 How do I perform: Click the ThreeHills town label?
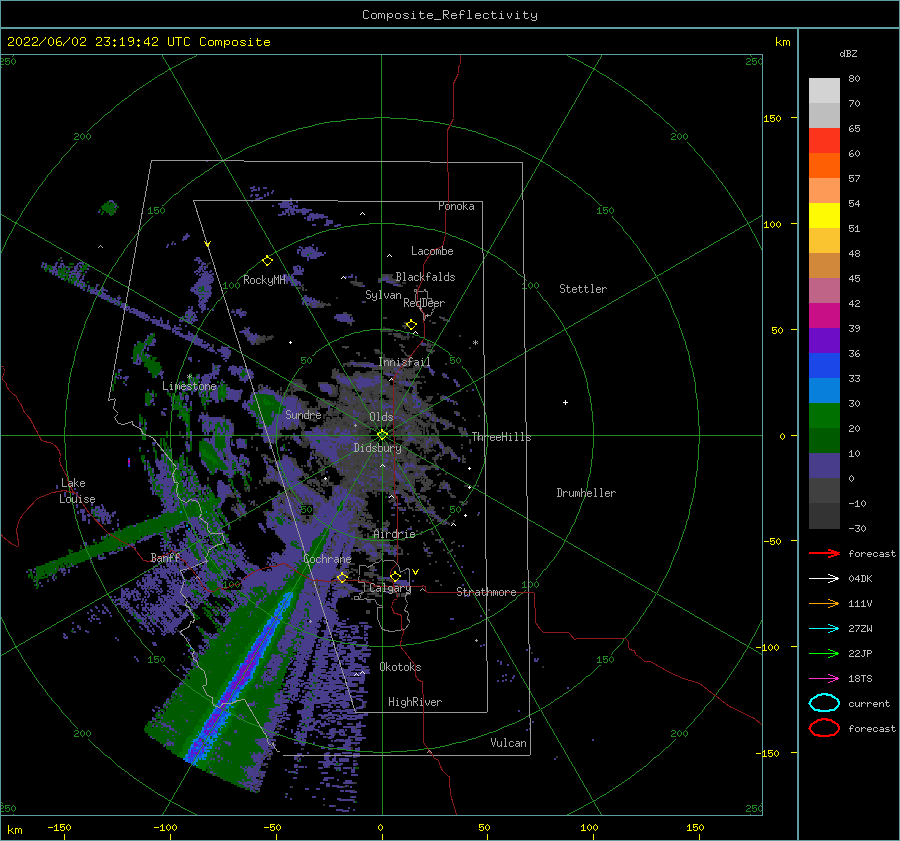point(502,437)
